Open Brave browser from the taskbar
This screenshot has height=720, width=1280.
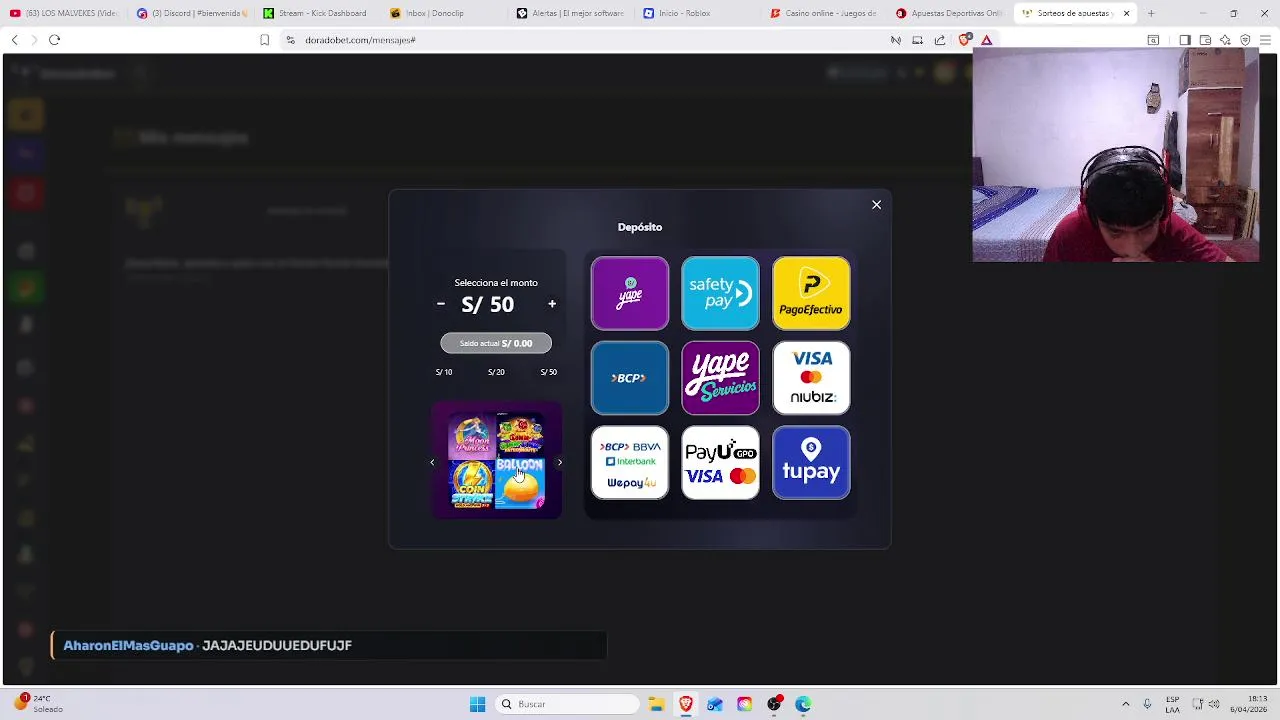686,704
